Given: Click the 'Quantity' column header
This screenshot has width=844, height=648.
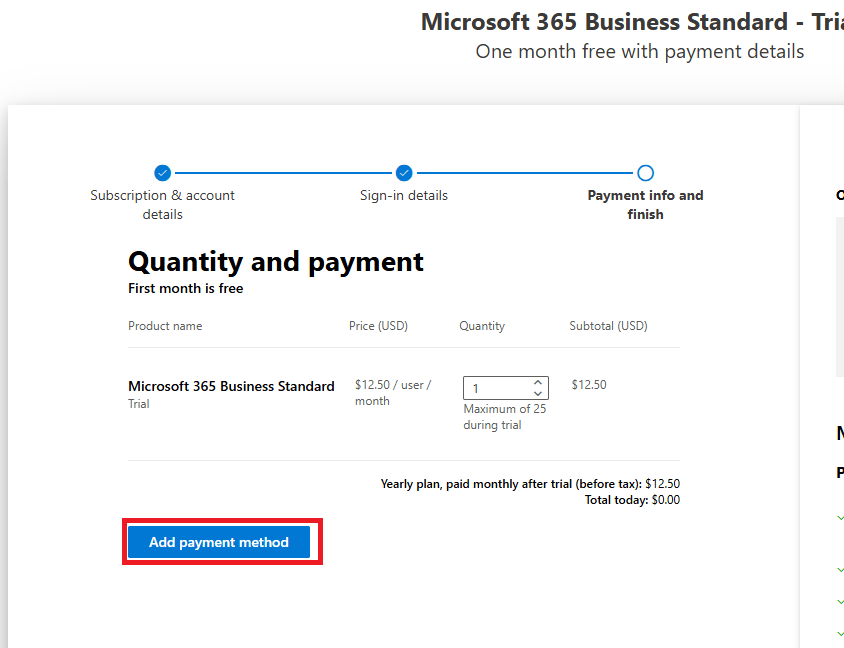Looking at the screenshot, I should click(482, 326).
